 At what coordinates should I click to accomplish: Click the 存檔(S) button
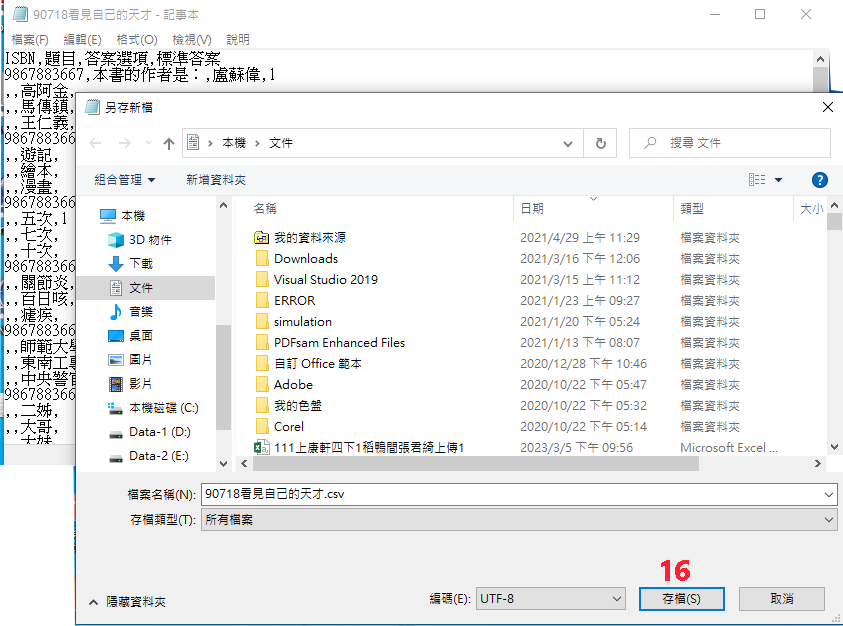pyautogui.click(x=681, y=599)
